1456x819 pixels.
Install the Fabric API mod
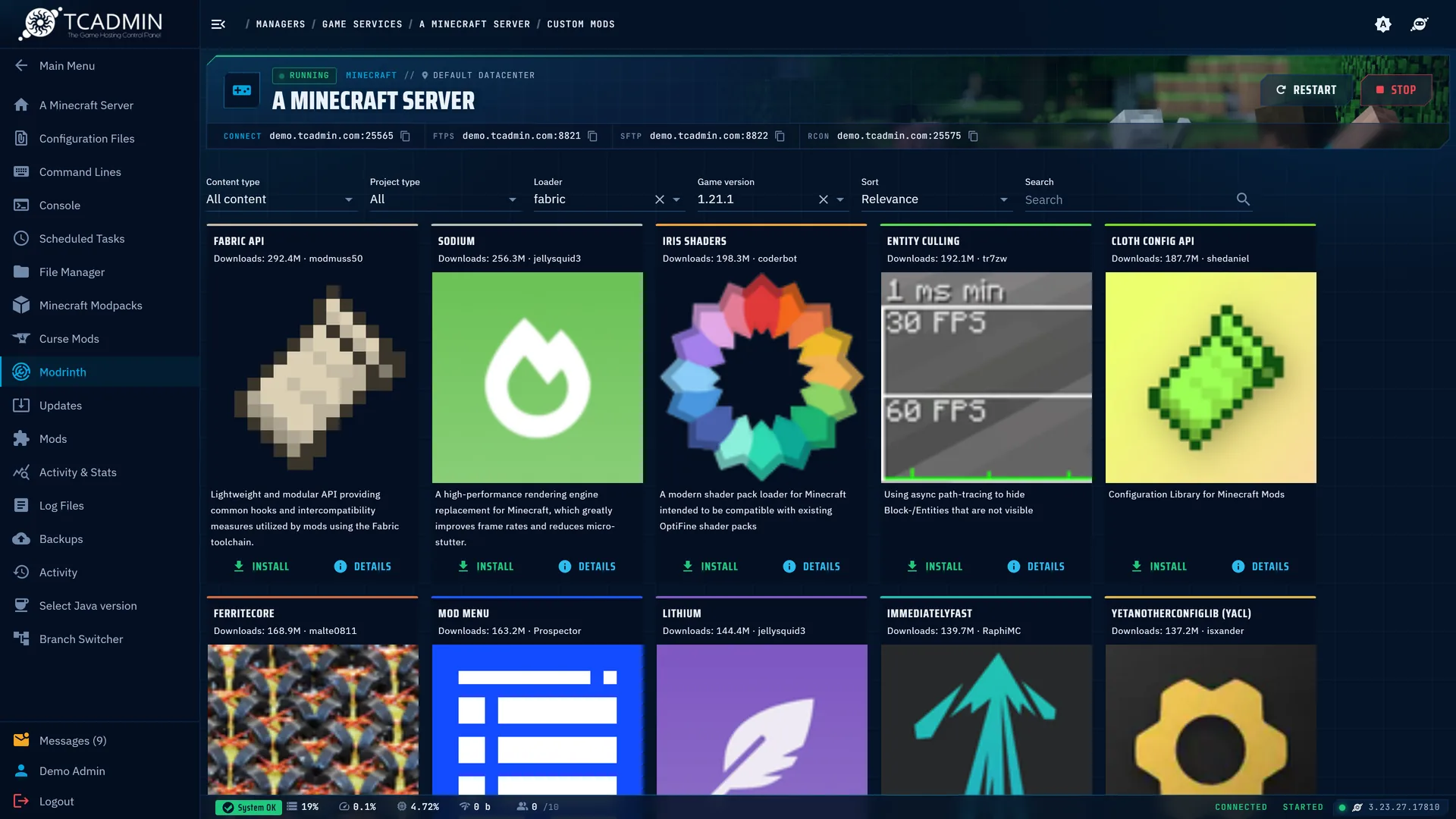[262, 566]
